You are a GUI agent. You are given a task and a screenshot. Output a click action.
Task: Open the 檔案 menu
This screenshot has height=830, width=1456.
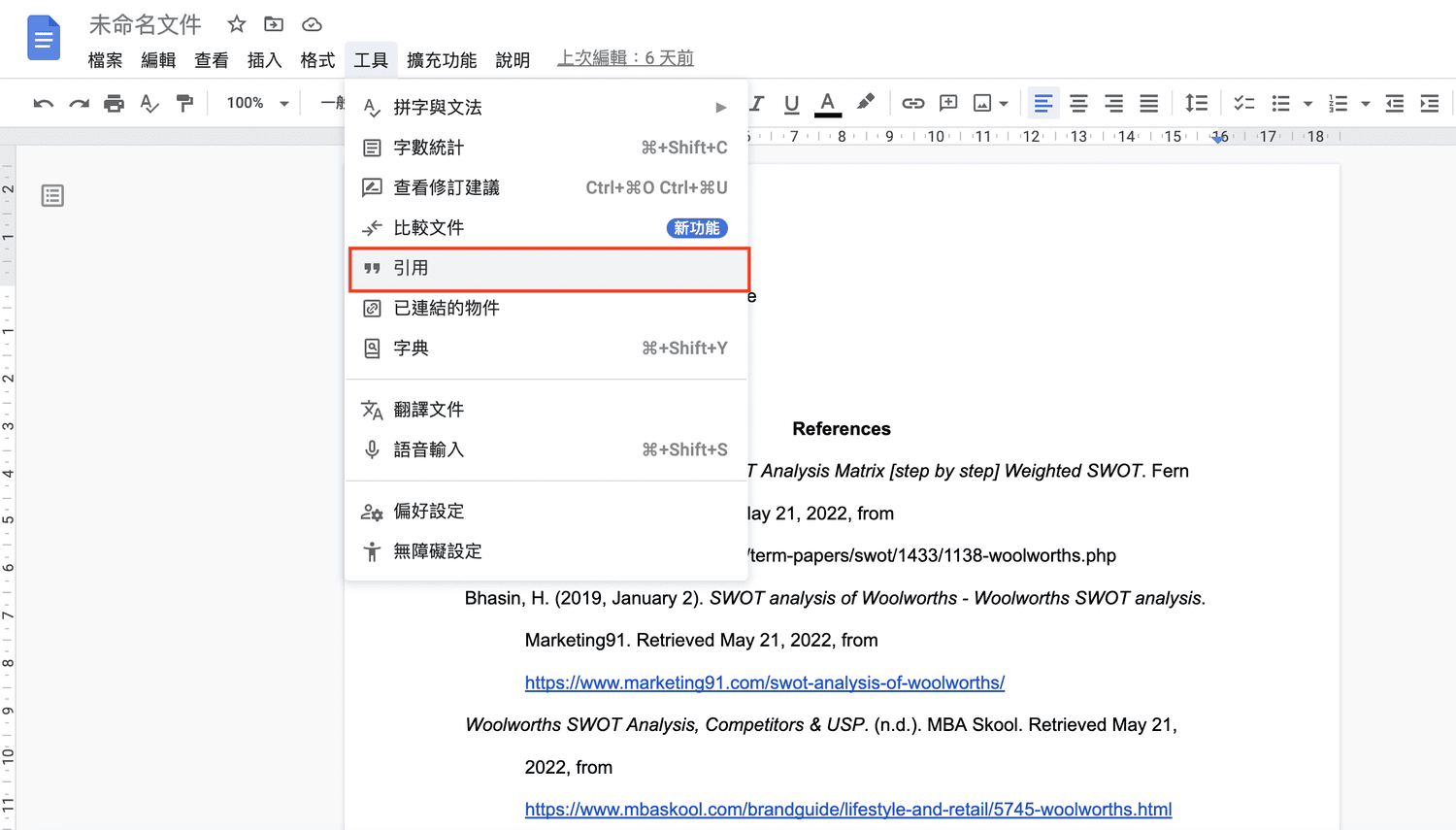[x=105, y=60]
